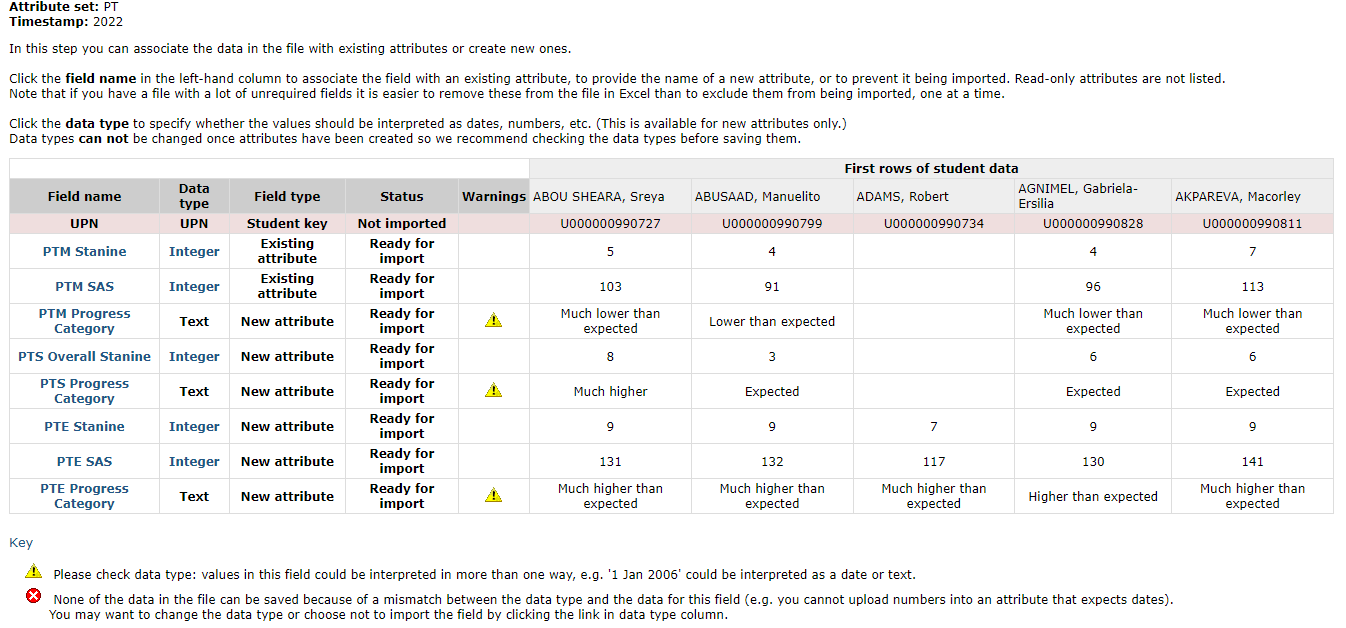Image resolution: width=1346 pixels, height=628 pixels.
Task: Select student ABOU SHEARA, Sreya column header
Action: click(610, 196)
